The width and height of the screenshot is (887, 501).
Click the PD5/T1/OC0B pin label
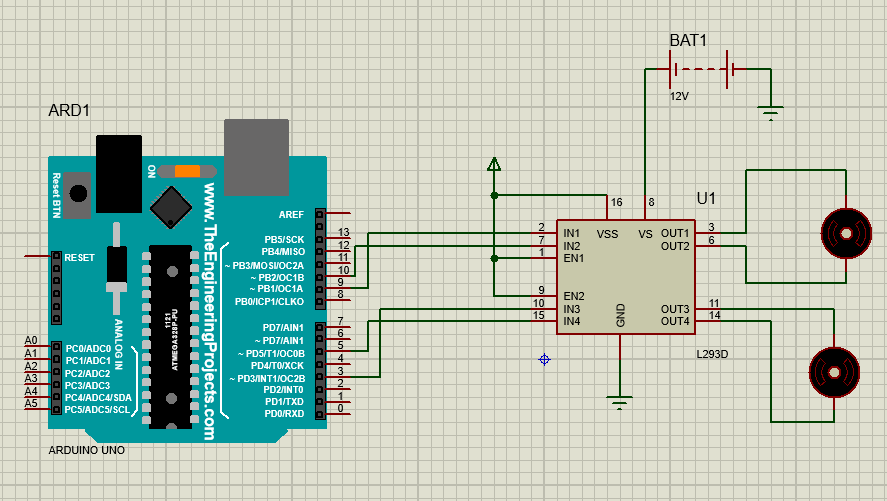(x=271, y=353)
